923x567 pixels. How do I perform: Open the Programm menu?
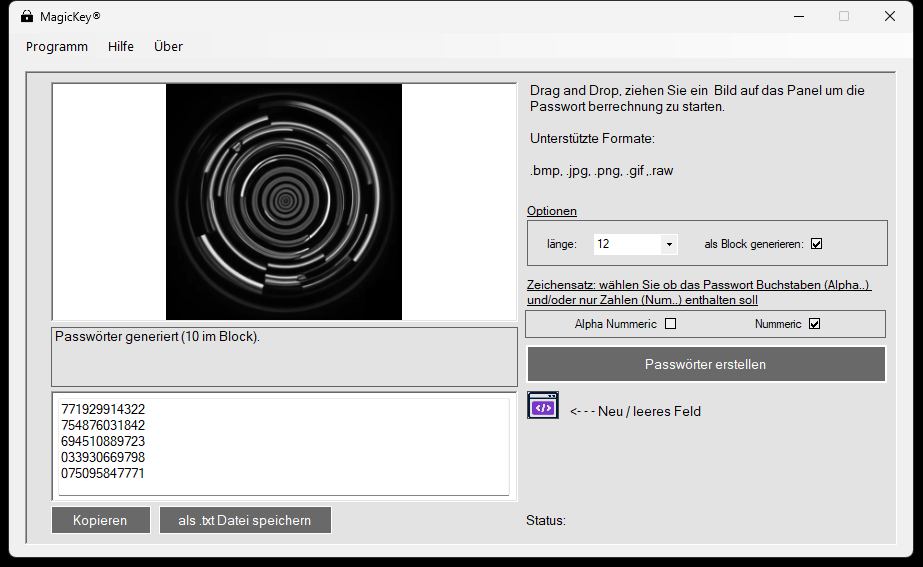(57, 47)
